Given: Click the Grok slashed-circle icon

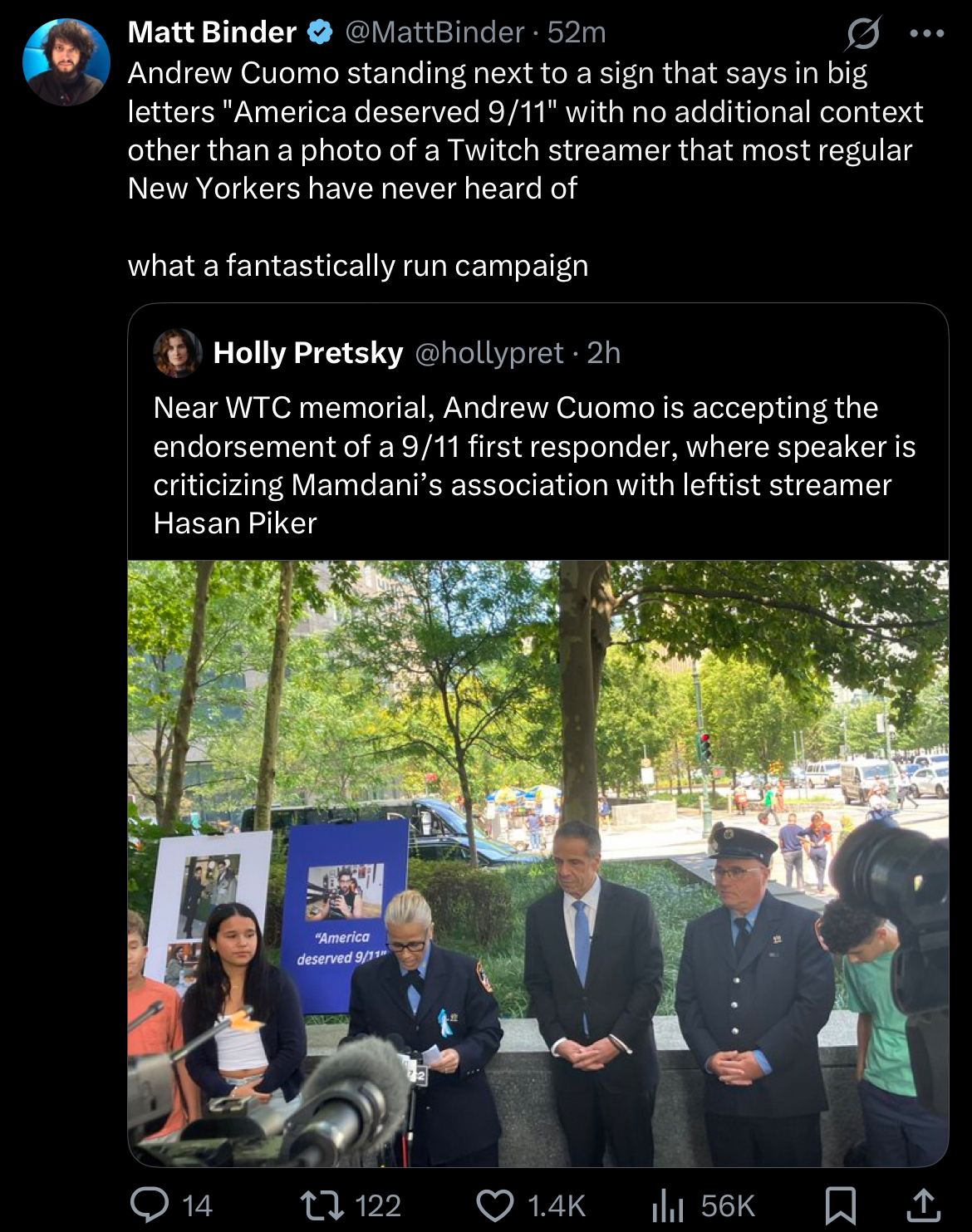Looking at the screenshot, I should point(863,33).
